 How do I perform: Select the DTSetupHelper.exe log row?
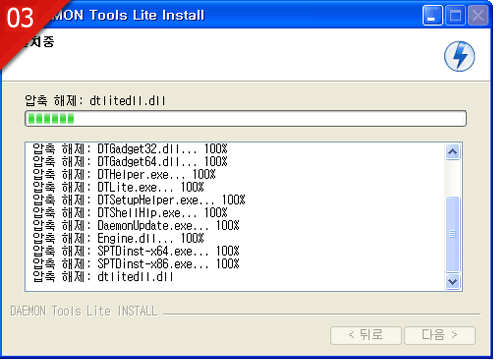point(139,200)
